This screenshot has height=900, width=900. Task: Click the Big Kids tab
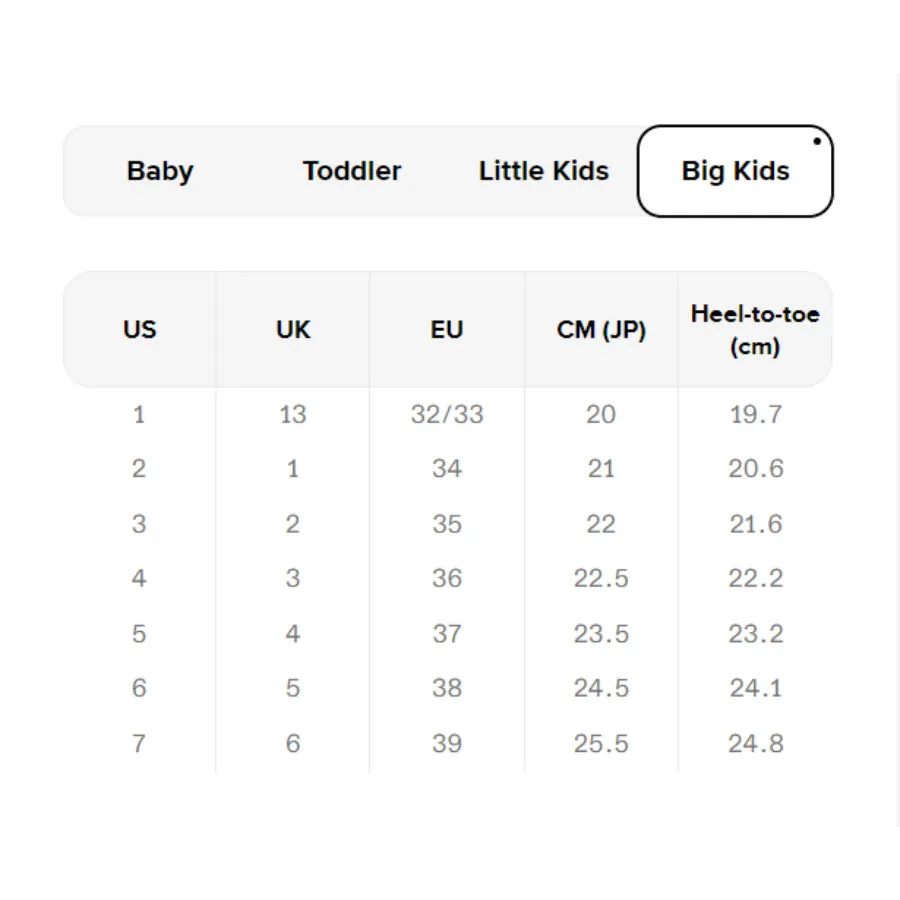pyautogui.click(x=735, y=171)
